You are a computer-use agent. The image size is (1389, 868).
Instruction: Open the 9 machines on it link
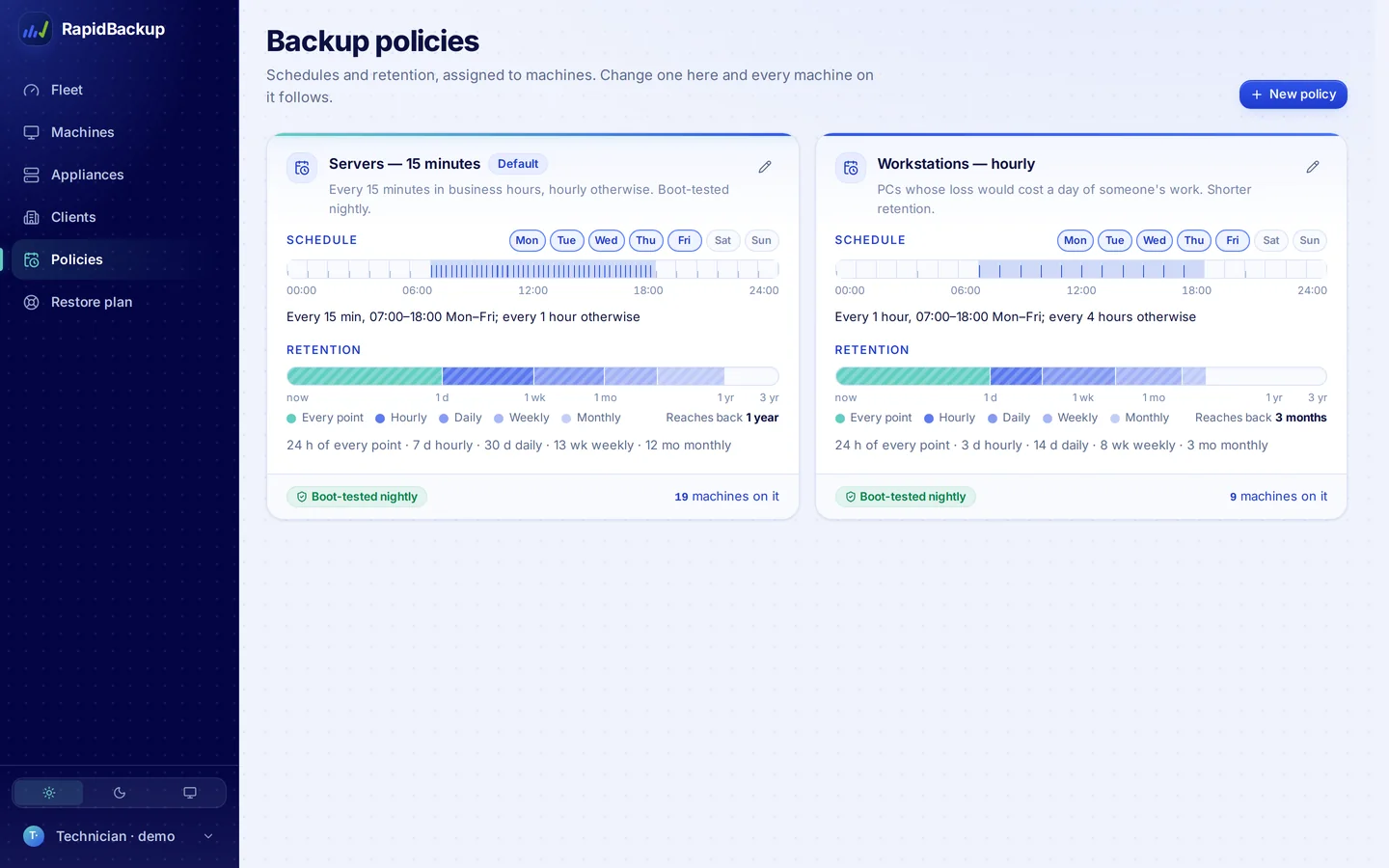(x=1279, y=497)
